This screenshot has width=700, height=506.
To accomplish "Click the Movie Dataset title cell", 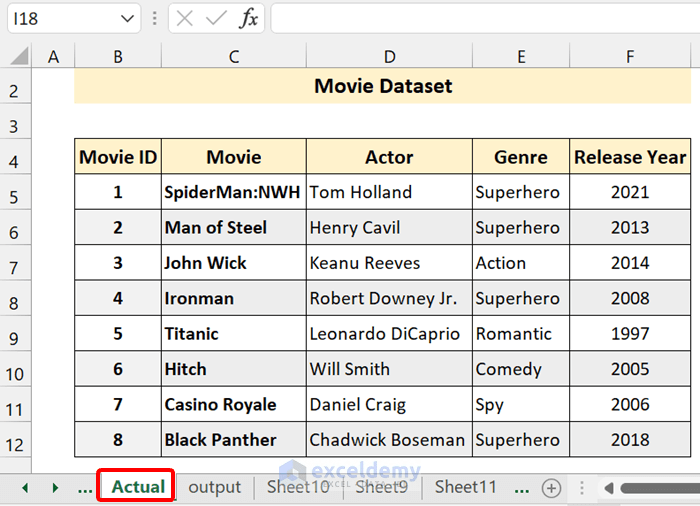I will [383, 86].
